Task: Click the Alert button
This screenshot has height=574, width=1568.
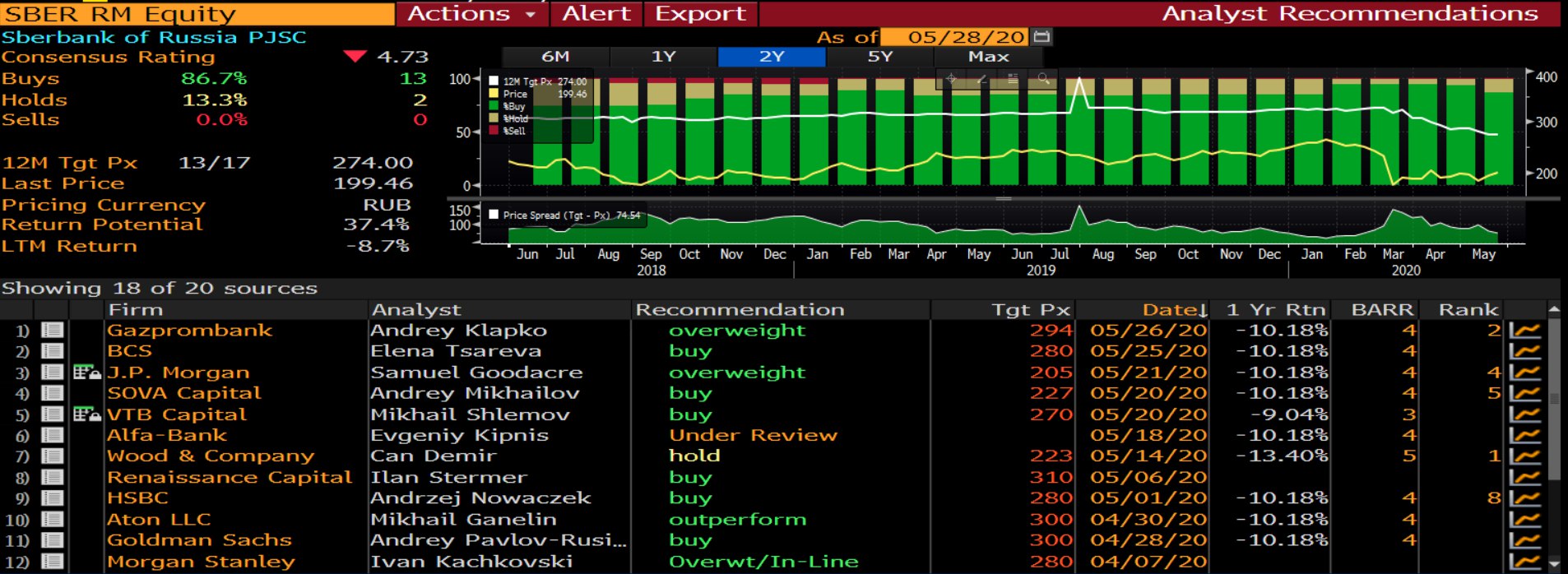Action: coord(596,14)
